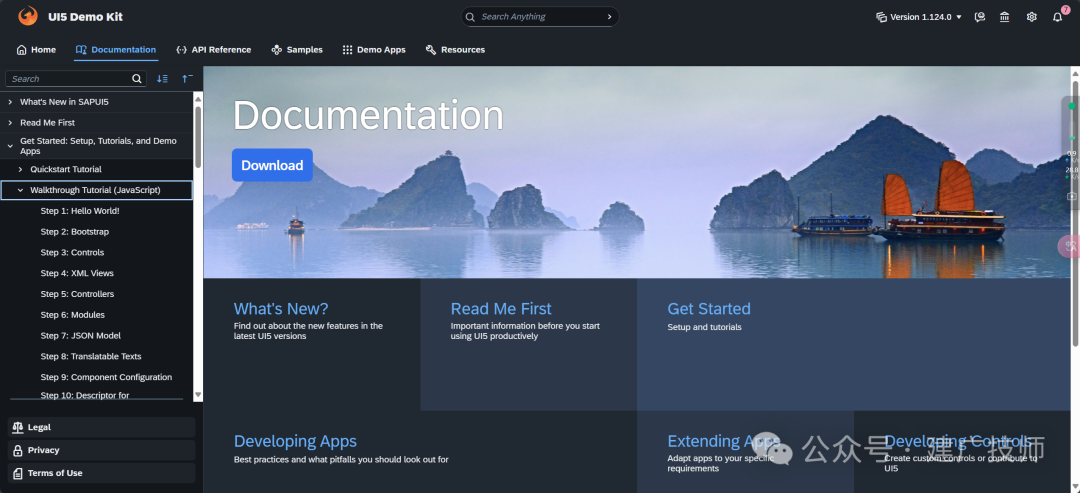Viewport: 1080px width, 493px height.
Task: Open the notifications bell icon
Action: pos(1057,17)
